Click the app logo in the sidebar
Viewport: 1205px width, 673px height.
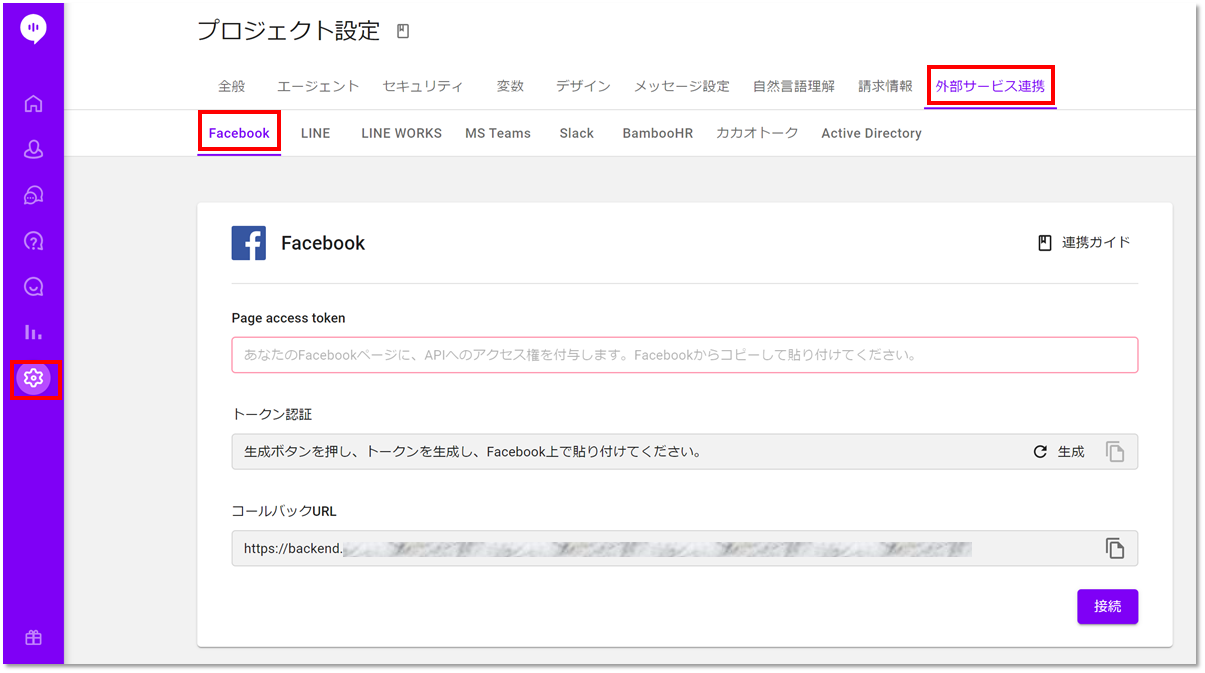(x=33, y=29)
